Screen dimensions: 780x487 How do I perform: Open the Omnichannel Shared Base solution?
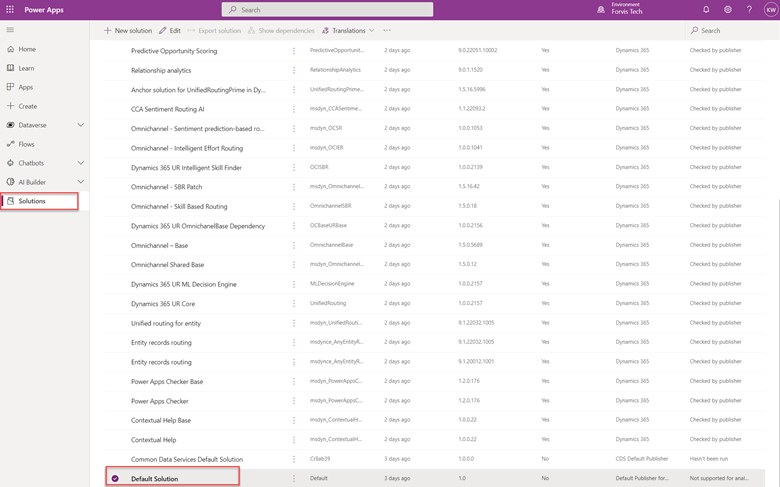click(167, 265)
